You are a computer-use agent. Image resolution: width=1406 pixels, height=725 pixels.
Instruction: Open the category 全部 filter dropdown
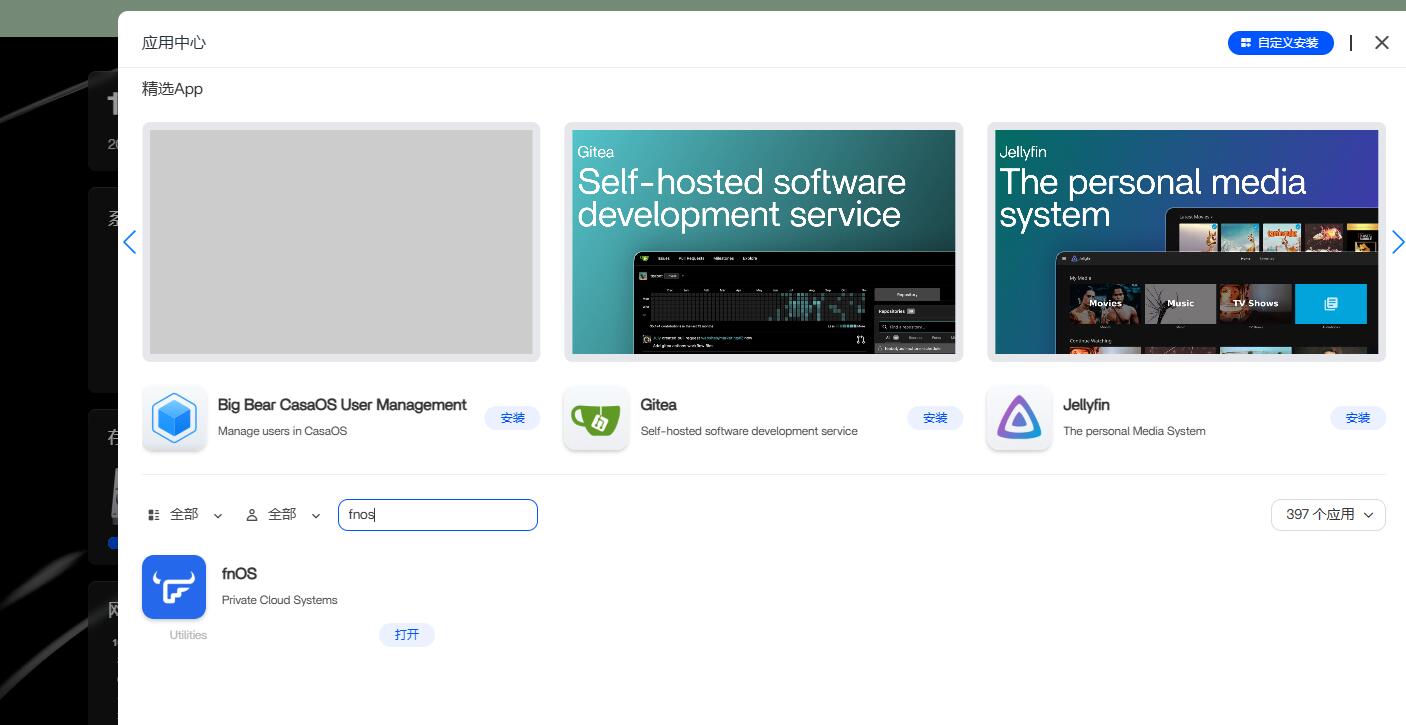[185, 515]
